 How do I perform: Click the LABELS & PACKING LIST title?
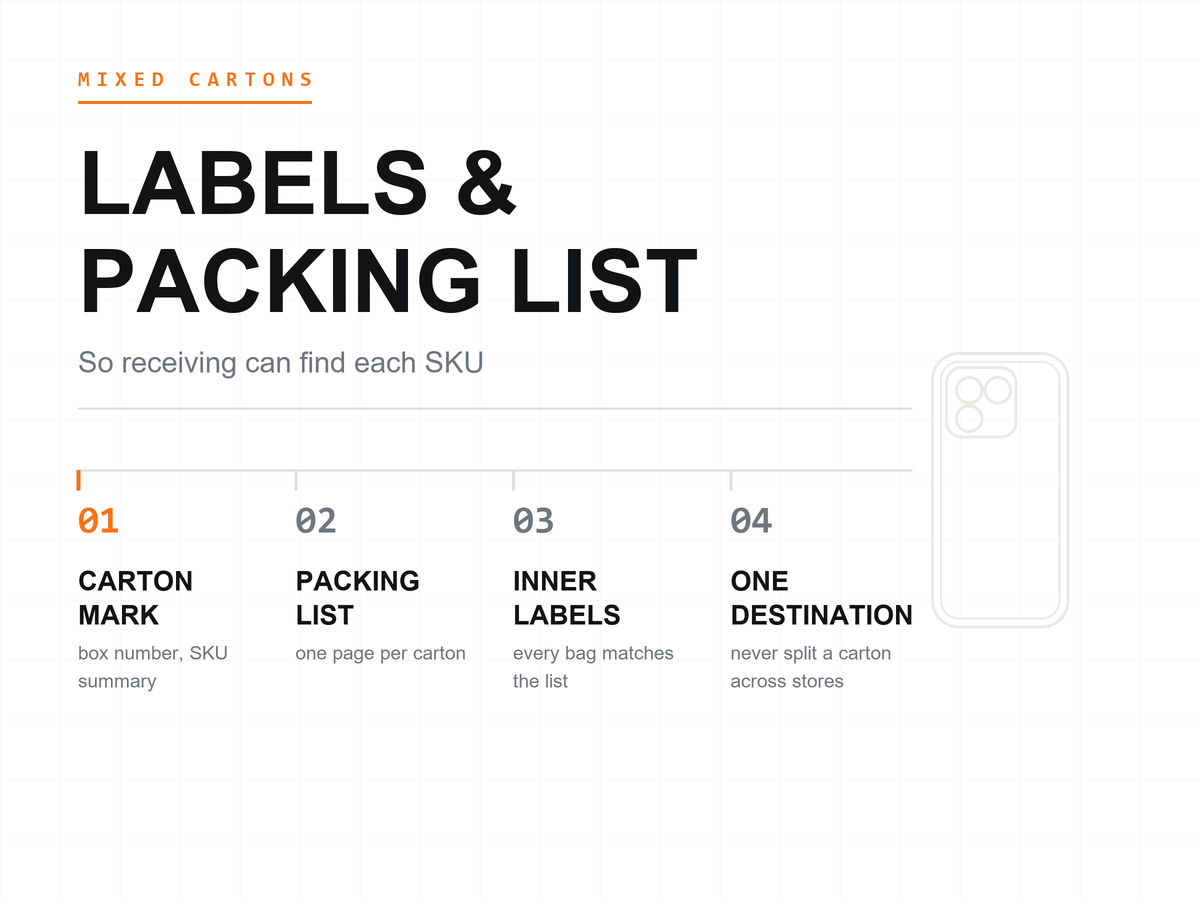(x=388, y=232)
